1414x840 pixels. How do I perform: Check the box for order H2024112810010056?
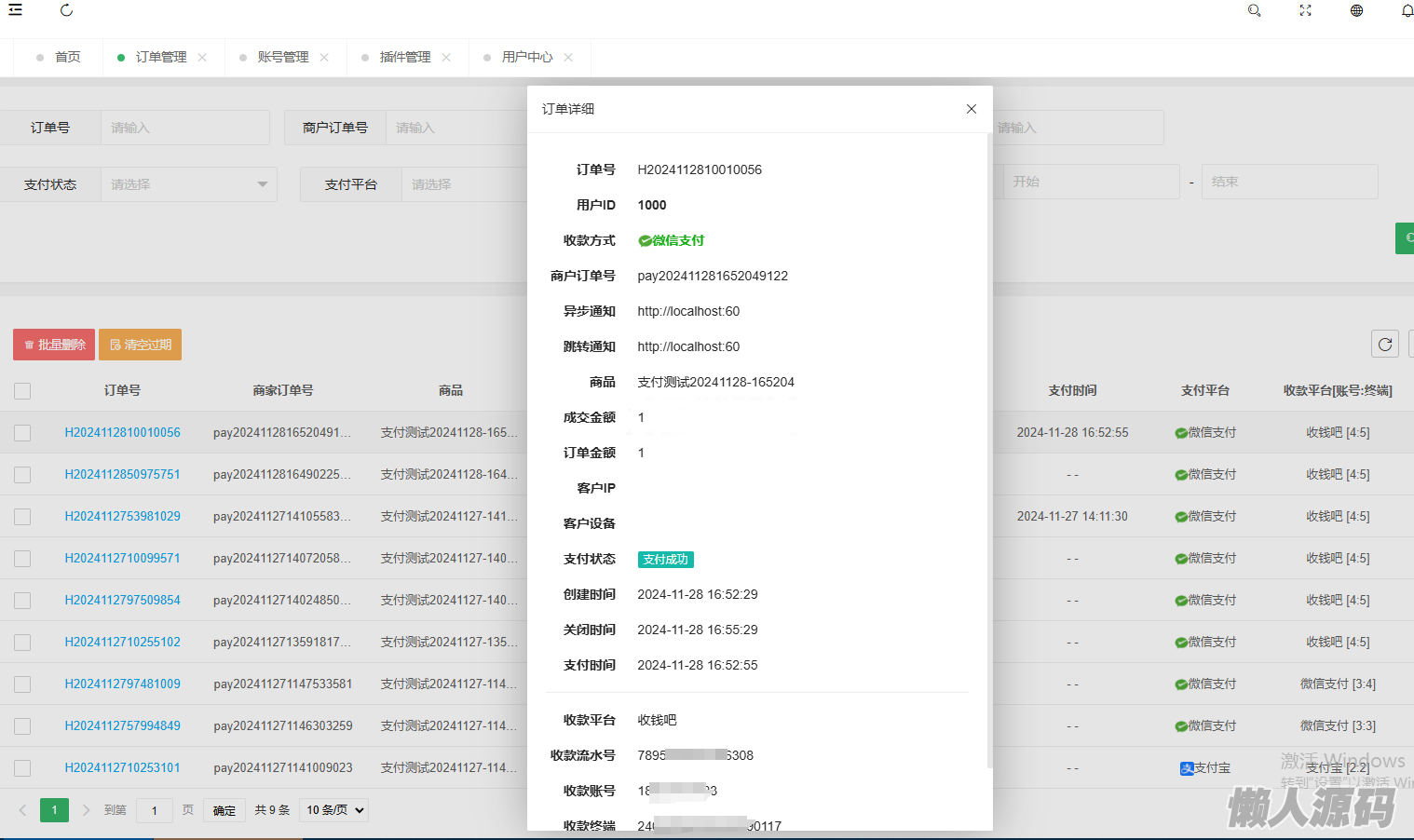[x=22, y=433]
